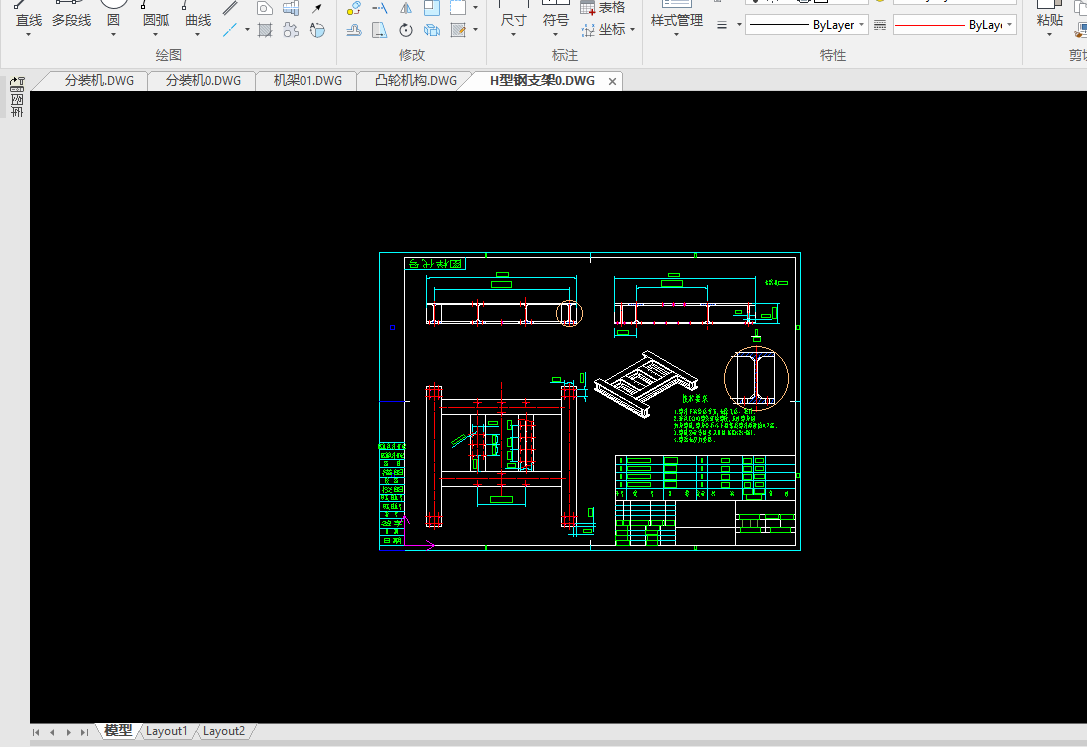Expand dropdown next to hatch edit icon
This screenshot has width=1087, height=747.
[476, 30]
